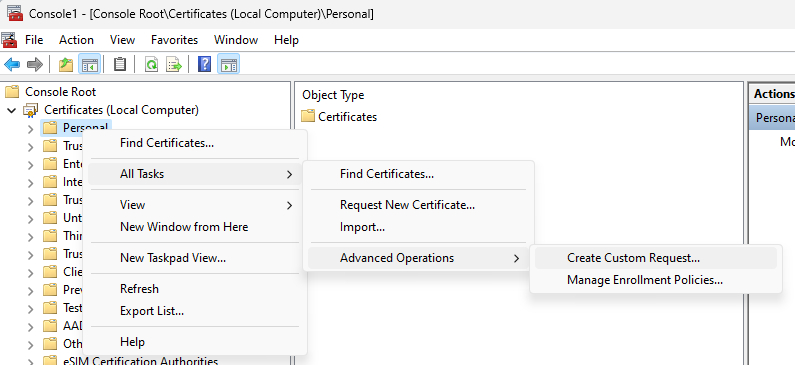The width and height of the screenshot is (795, 365).
Task: Click the Certificates (Local Computer) snap-in icon
Action: pyautogui.click(x=31, y=110)
